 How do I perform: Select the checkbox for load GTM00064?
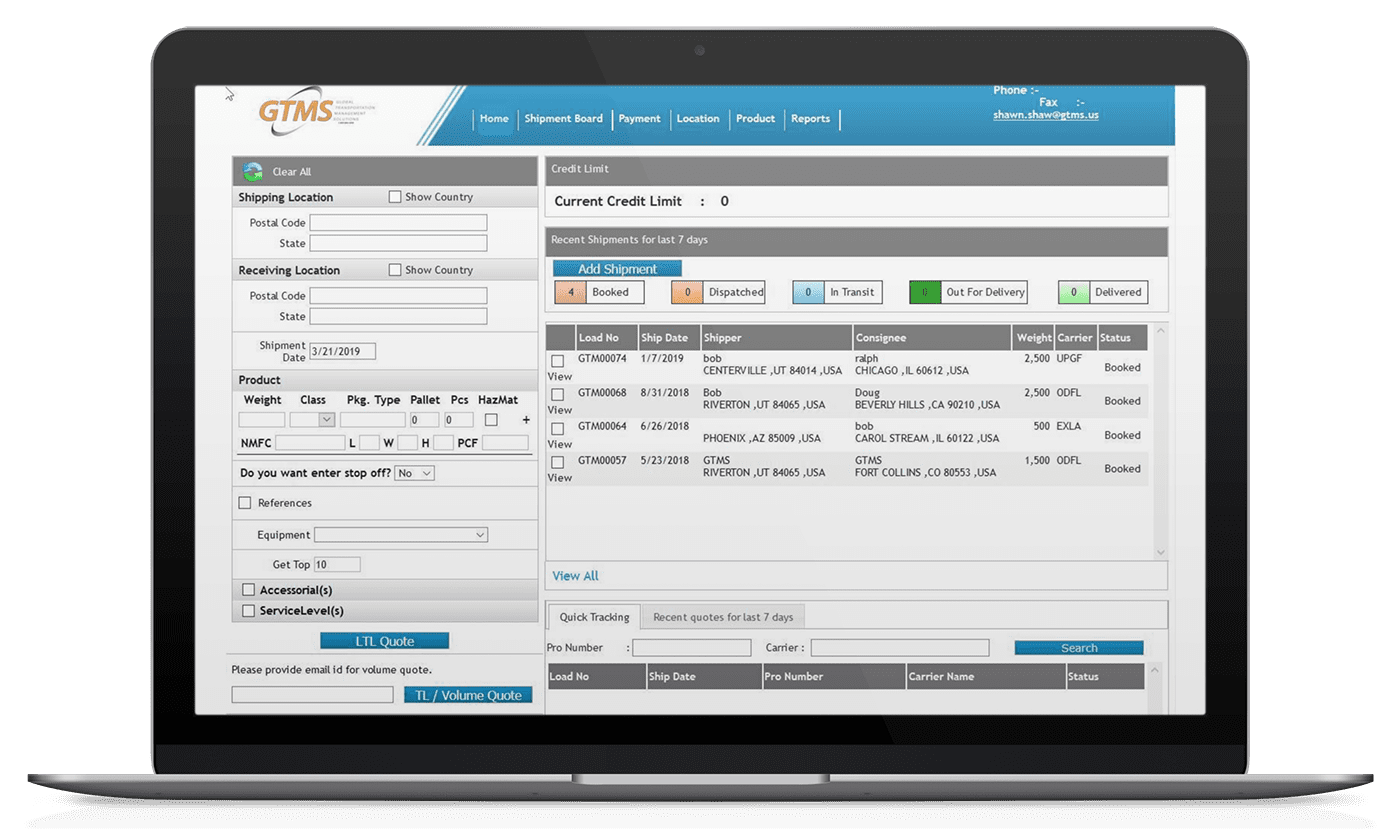click(558, 429)
